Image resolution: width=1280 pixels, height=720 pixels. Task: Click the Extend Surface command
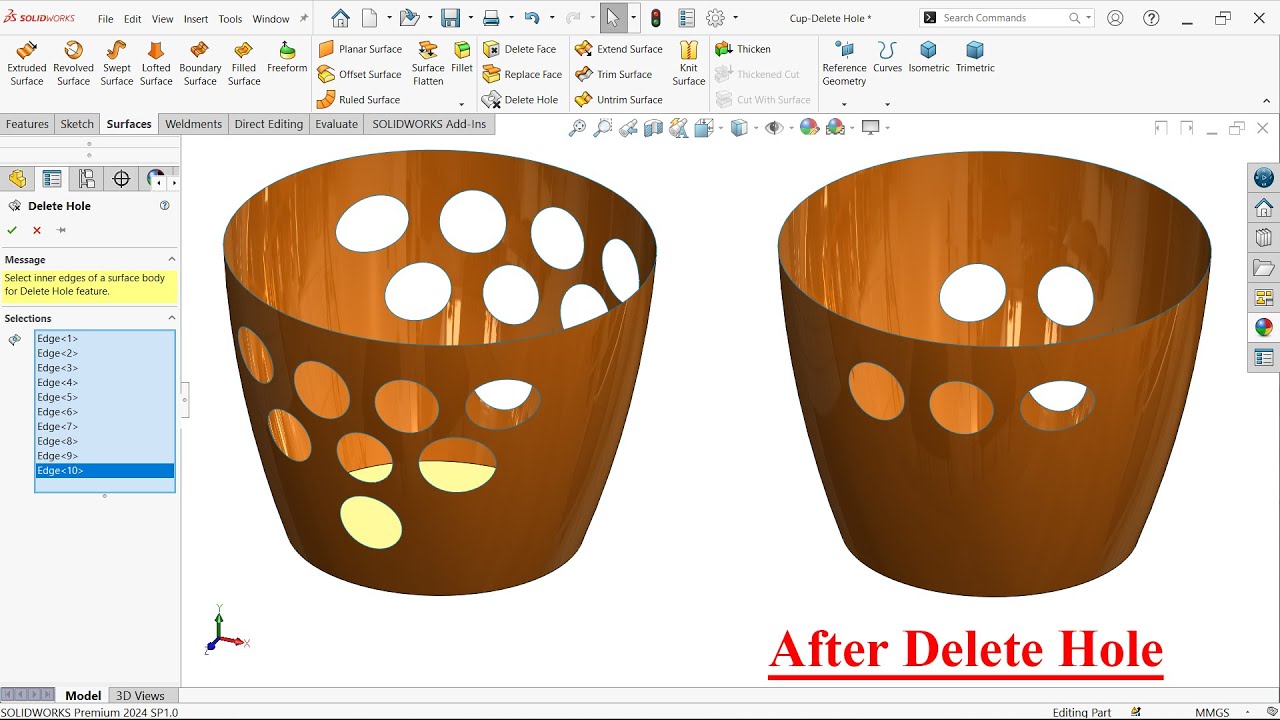pyautogui.click(x=619, y=49)
